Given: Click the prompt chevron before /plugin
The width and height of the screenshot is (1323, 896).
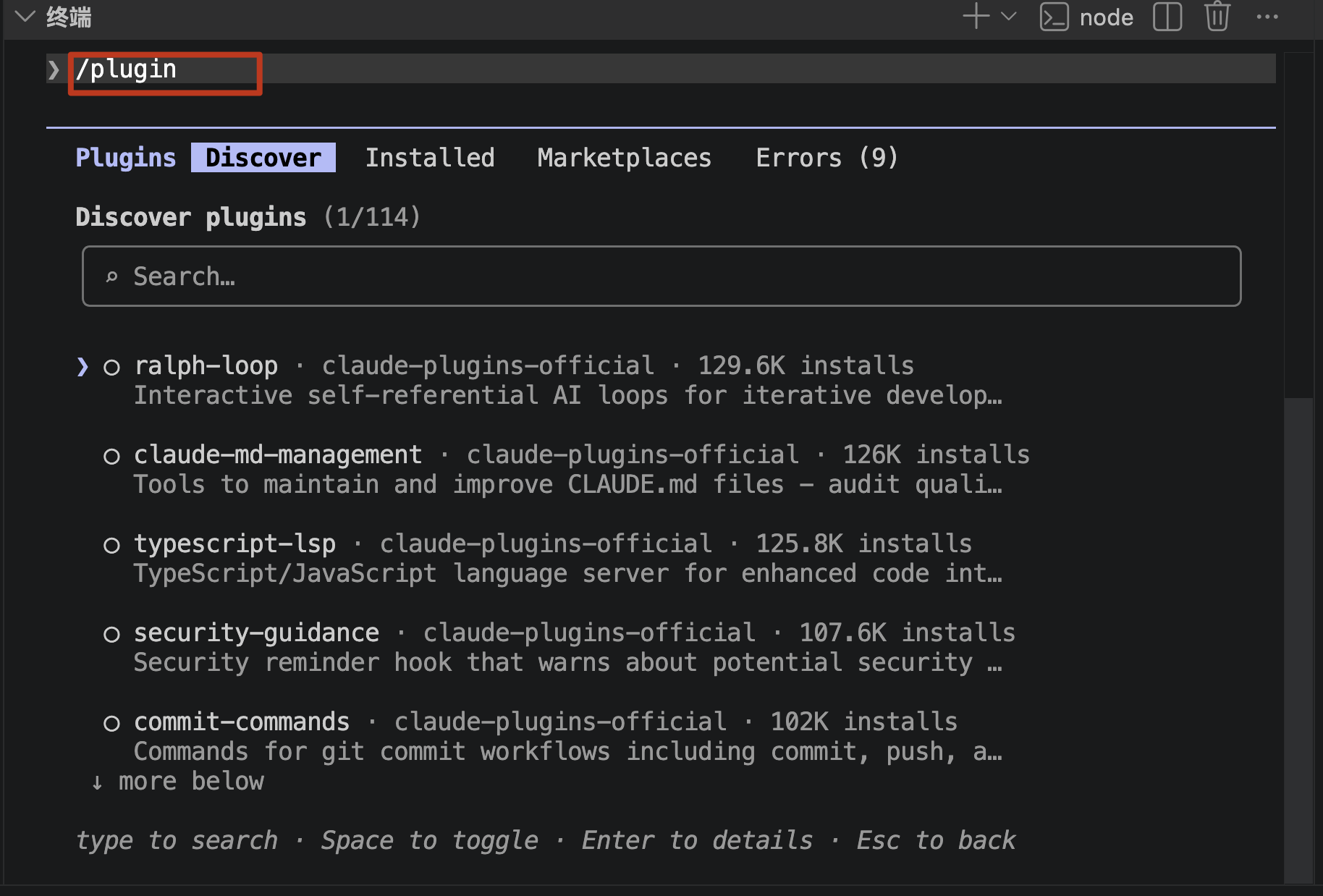Looking at the screenshot, I should (54, 69).
